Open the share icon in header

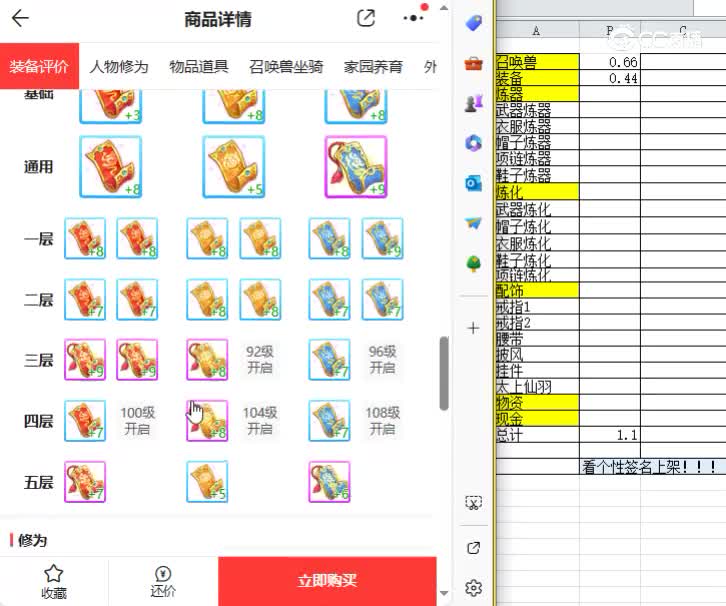[366, 19]
